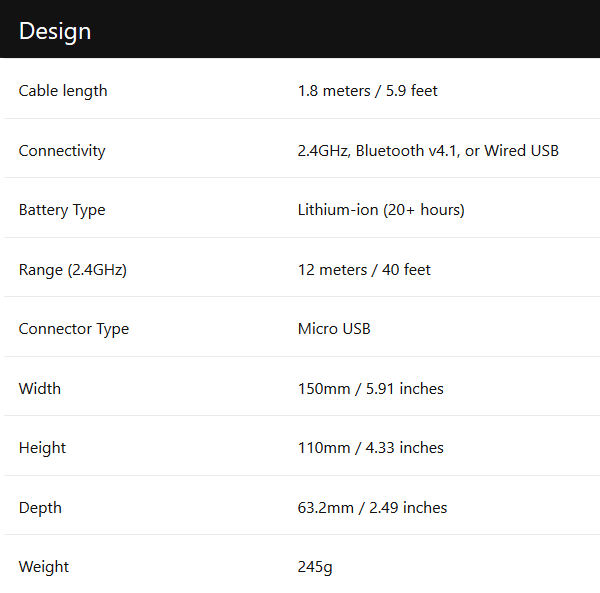
Task: Click the Micro USB value
Action: coord(334,329)
